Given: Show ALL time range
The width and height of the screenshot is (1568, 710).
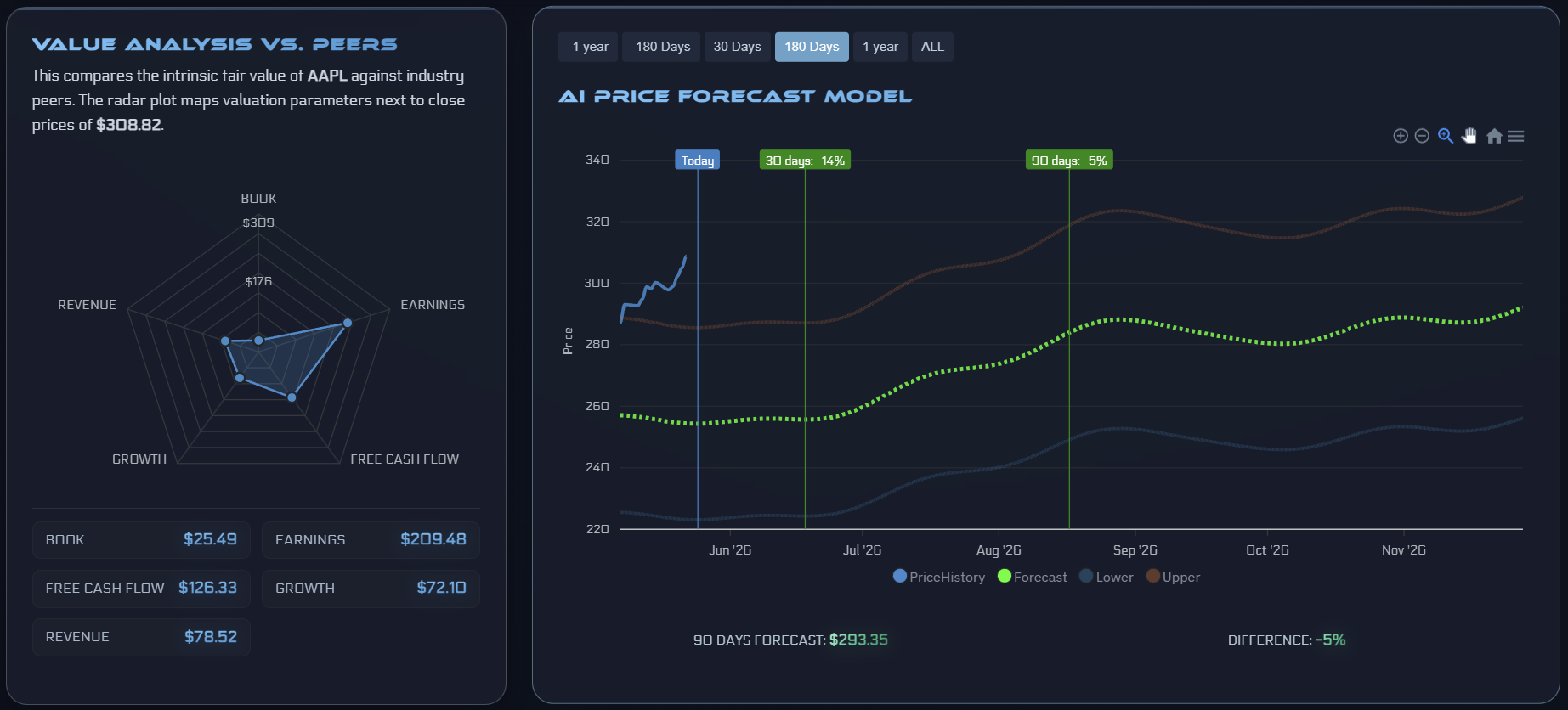Looking at the screenshot, I should tap(932, 47).
